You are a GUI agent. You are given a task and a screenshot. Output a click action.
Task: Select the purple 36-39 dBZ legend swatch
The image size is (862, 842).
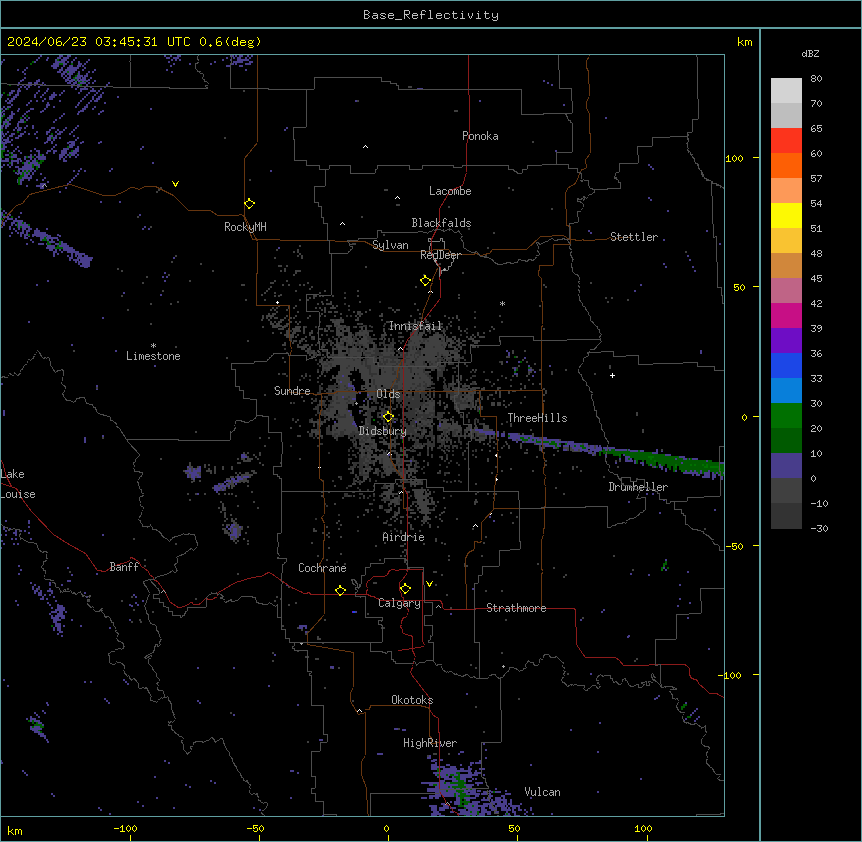pyautogui.click(x=786, y=341)
